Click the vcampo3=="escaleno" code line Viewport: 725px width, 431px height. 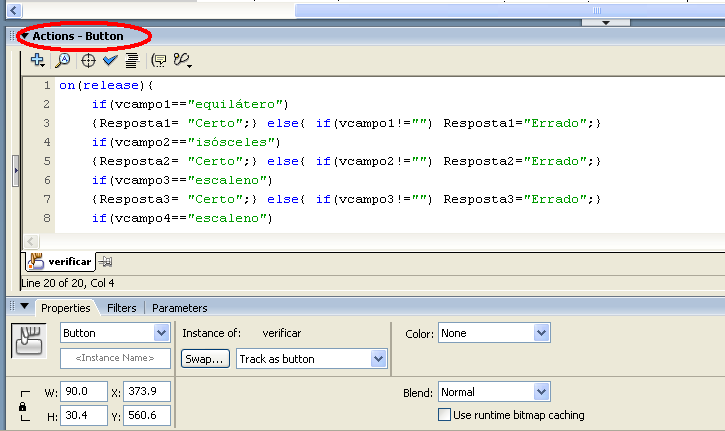click(x=182, y=180)
